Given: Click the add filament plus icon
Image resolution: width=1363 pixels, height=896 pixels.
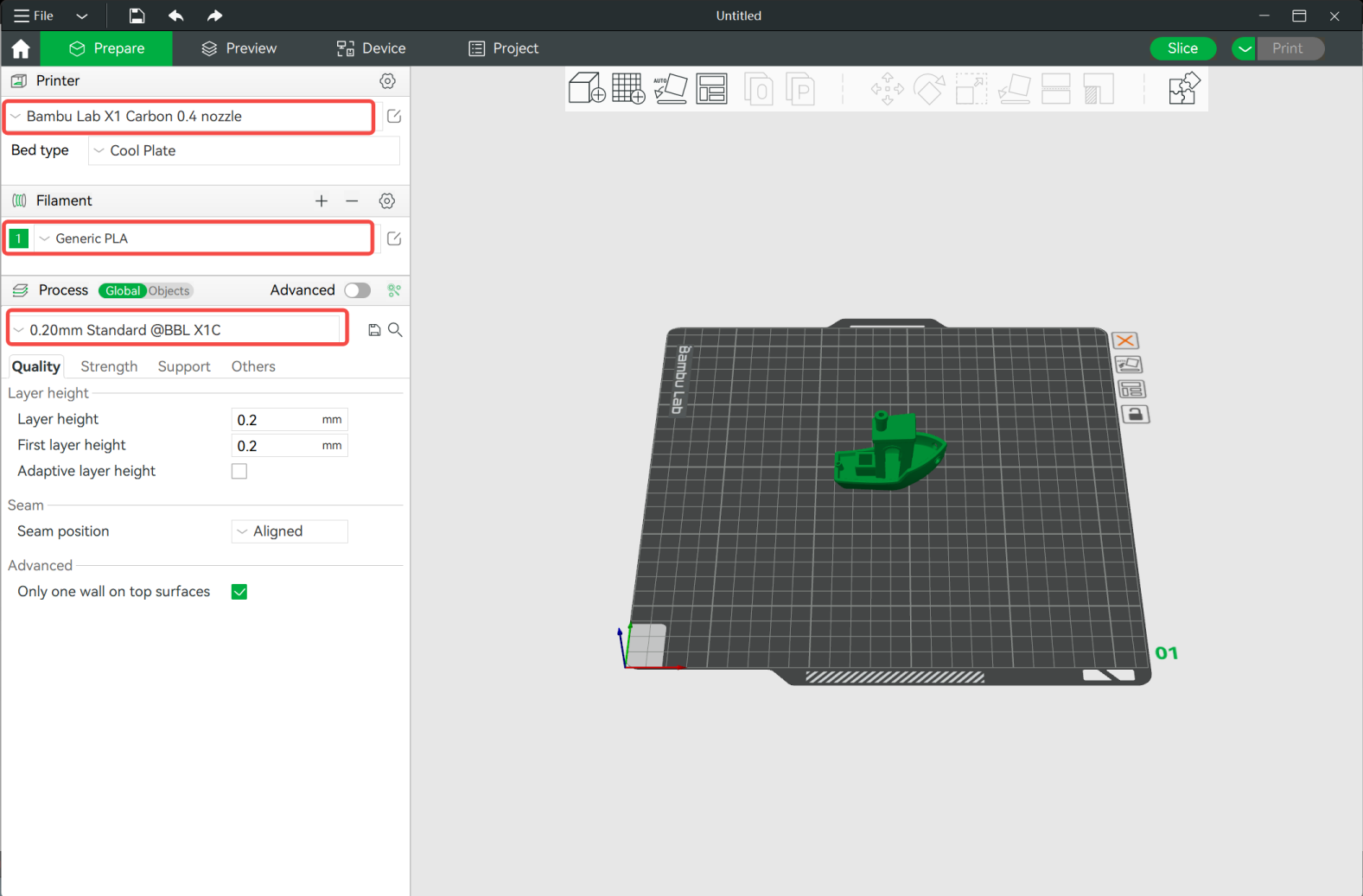Looking at the screenshot, I should click(322, 200).
